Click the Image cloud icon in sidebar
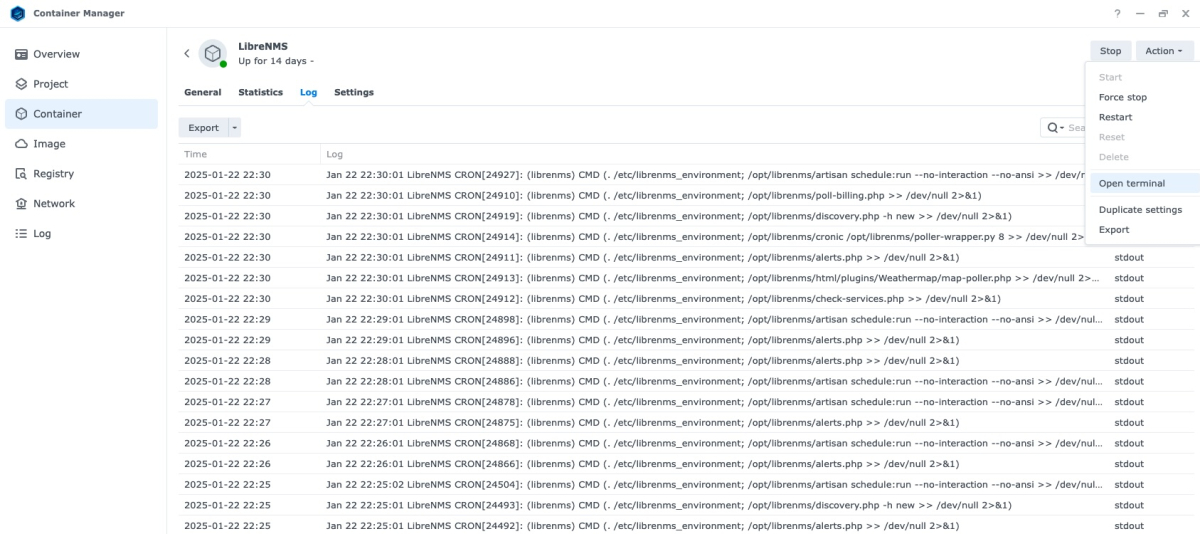Viewport: 1200px width, 534px height. 21,144
